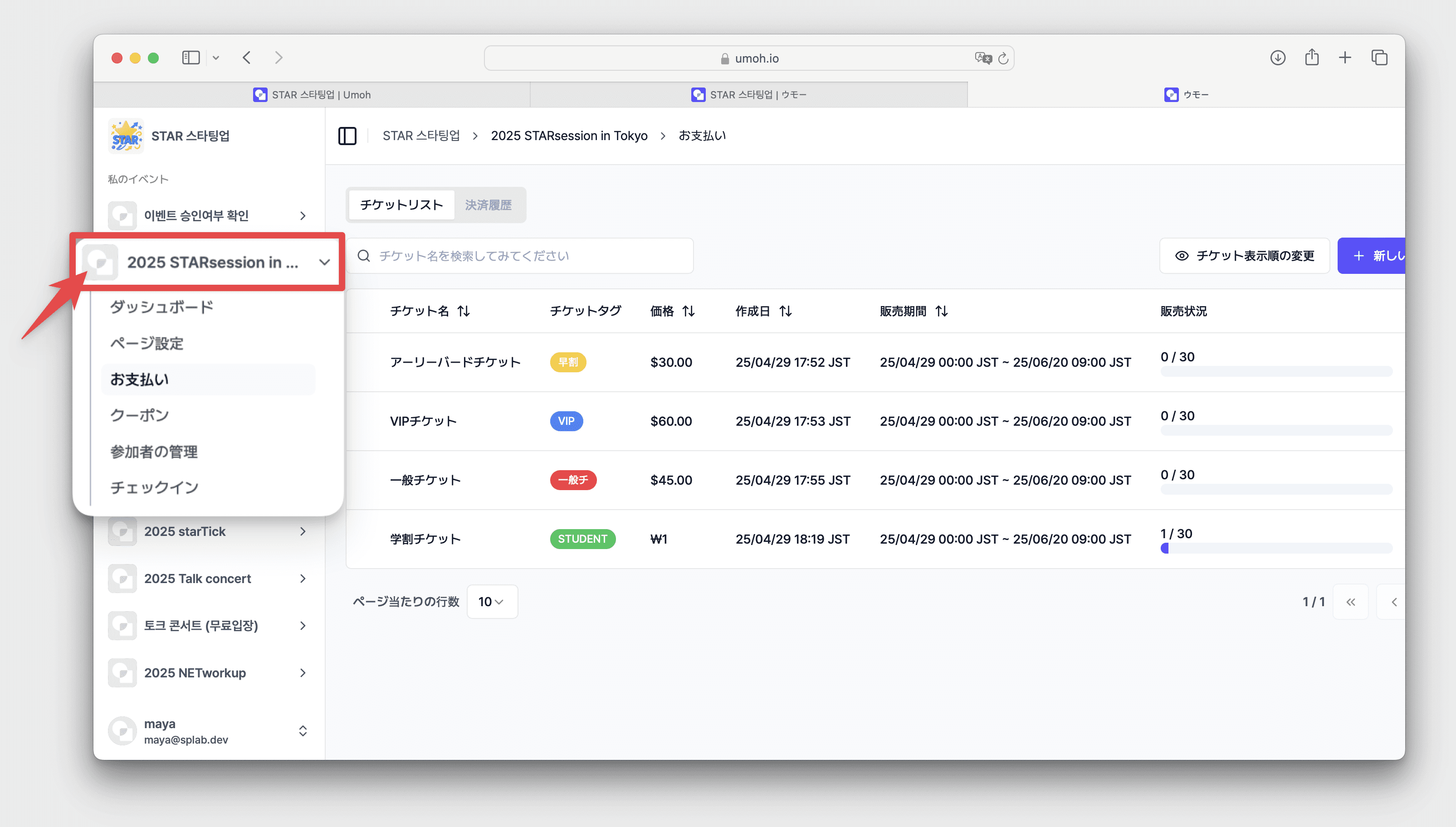Open 参加者の管理 menu item
This screenshot has height=827, width=1456.
pyautogui.click(x=154, y=452)
